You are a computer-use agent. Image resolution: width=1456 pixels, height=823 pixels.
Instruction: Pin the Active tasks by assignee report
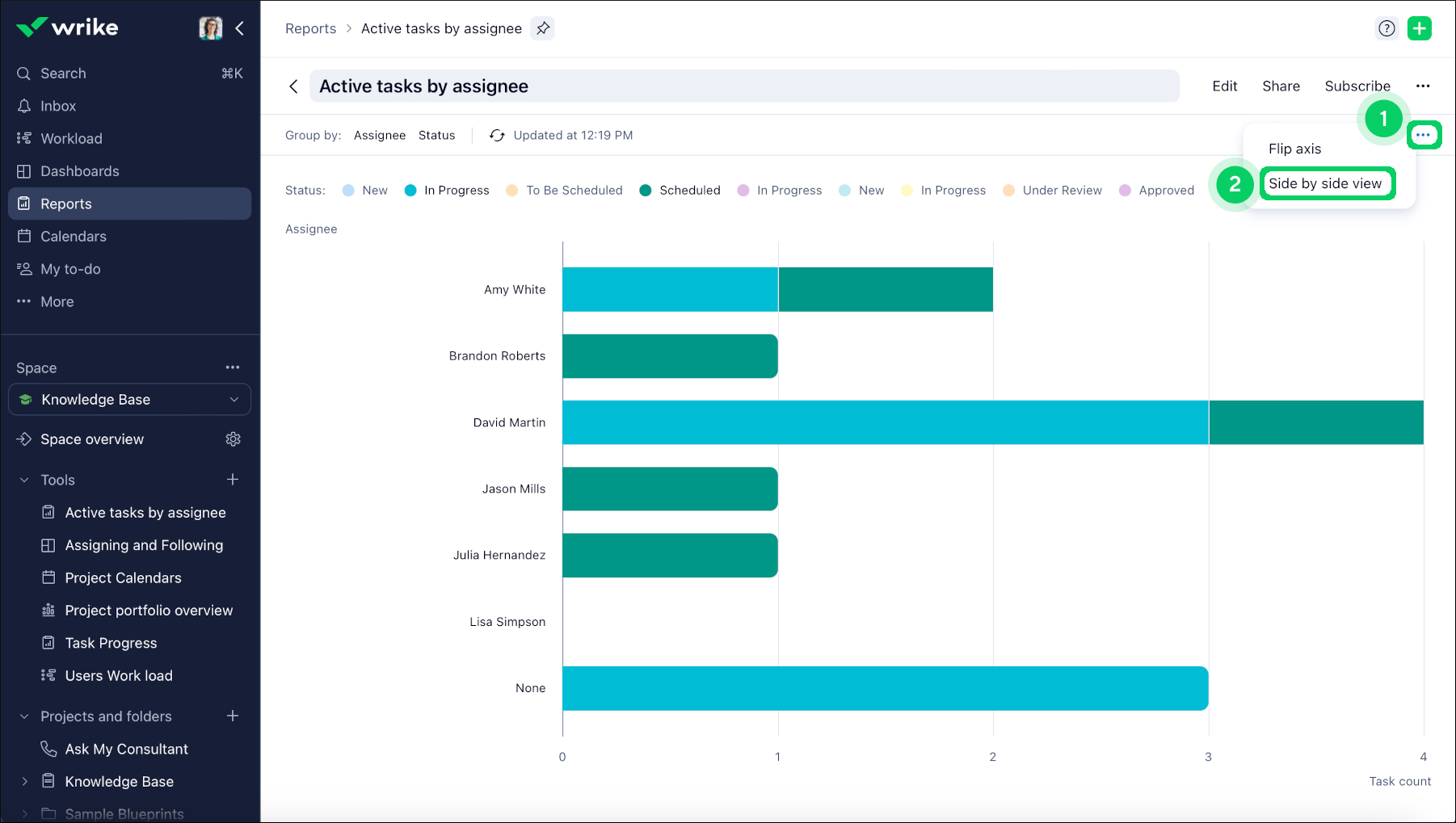[543, 28]
